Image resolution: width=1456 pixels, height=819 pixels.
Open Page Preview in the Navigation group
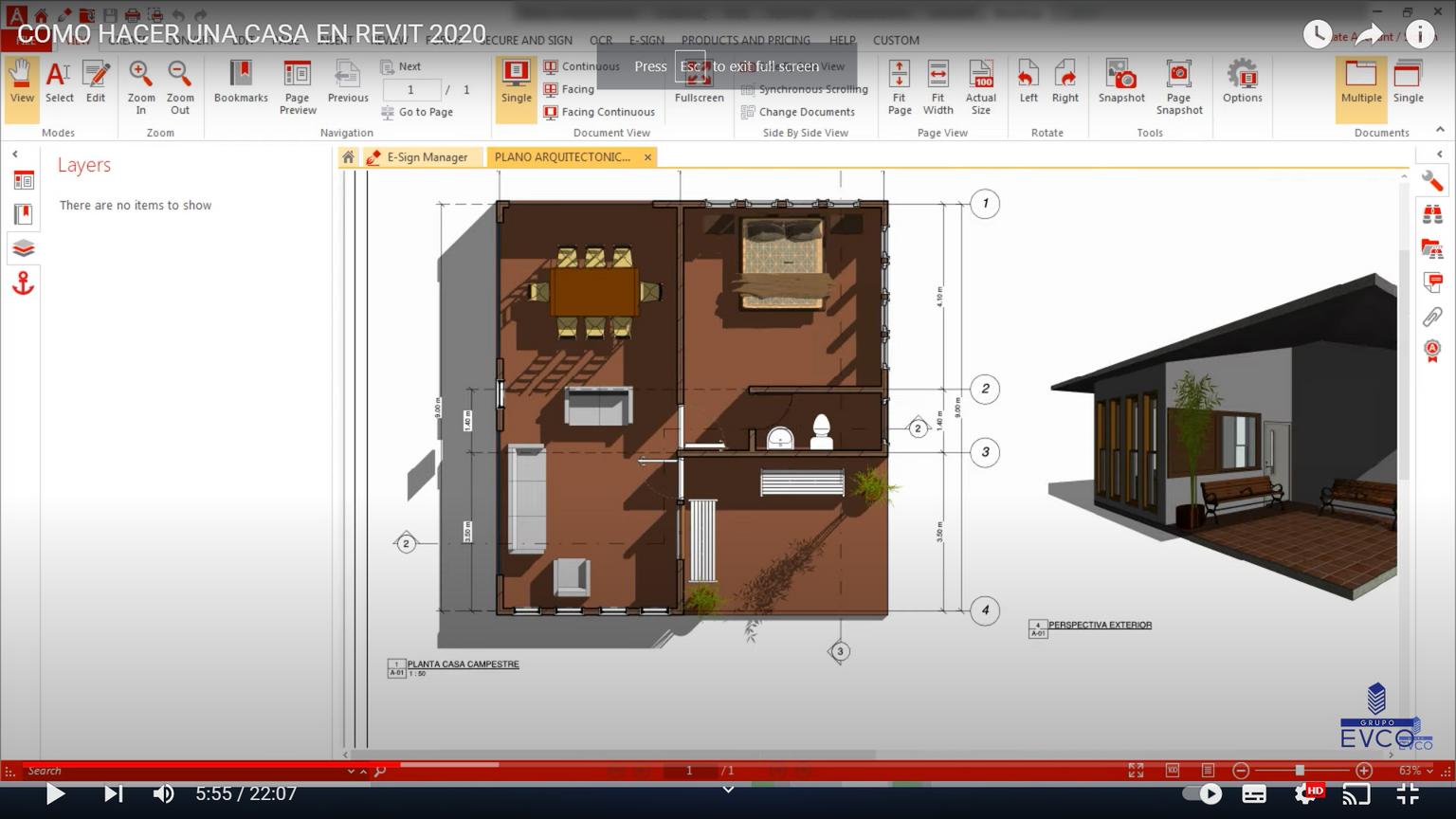(x=298, y=88)
